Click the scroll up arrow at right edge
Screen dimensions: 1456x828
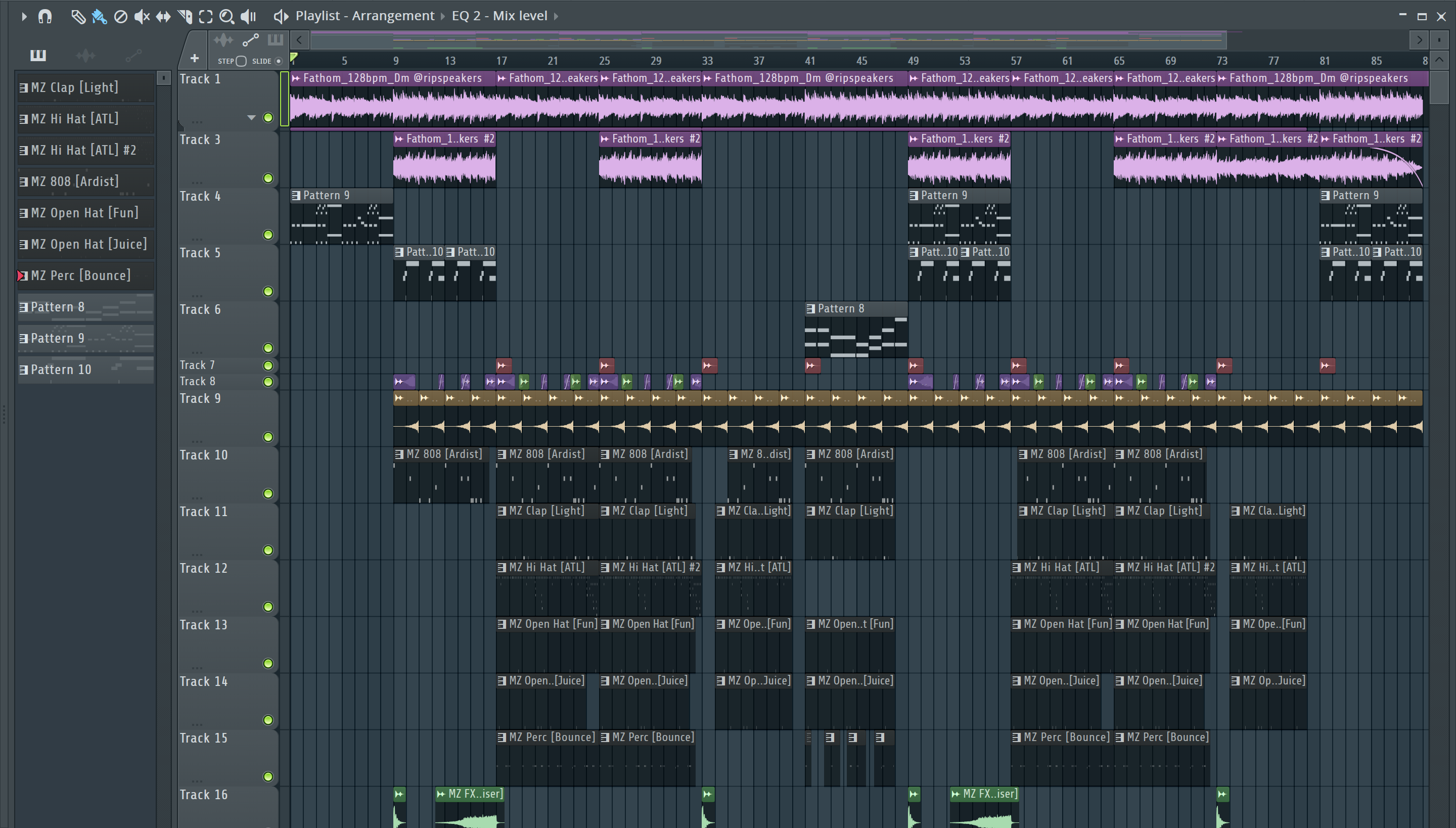click(x=1439, y=60)
